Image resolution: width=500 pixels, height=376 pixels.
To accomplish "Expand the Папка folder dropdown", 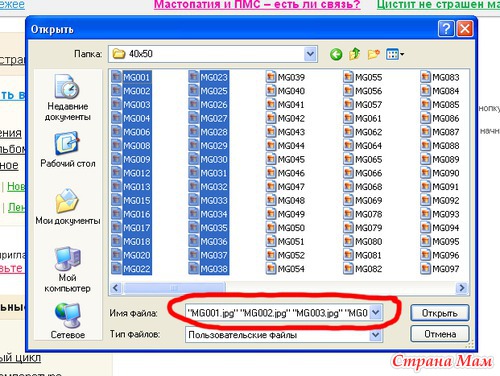I will pyautogui.click(x=310, y=54).
